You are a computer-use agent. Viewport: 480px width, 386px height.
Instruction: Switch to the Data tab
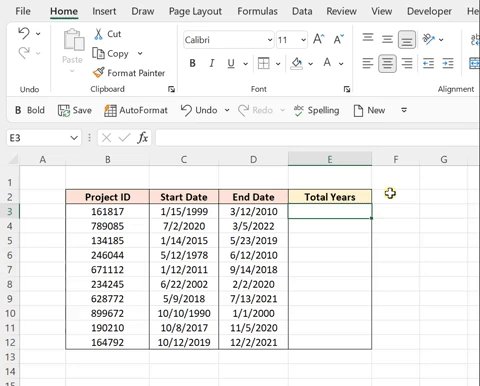click(302, 11)
